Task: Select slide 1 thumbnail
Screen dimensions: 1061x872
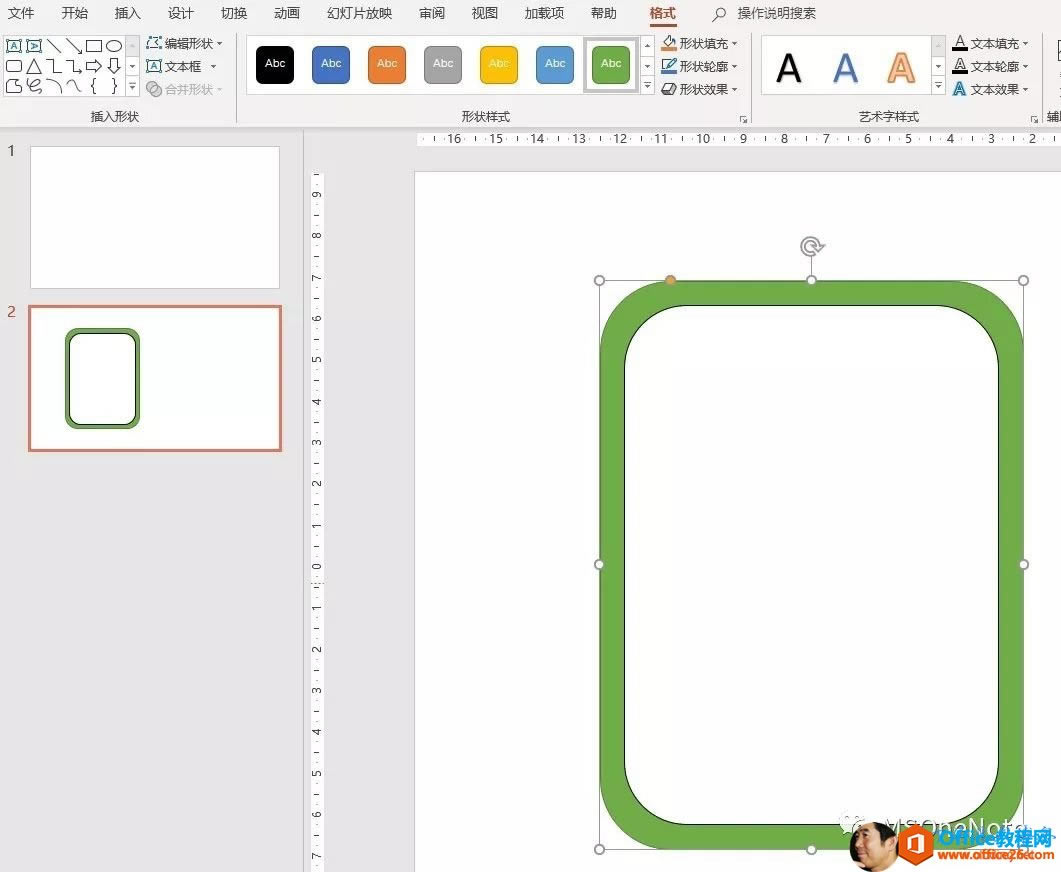Action: pos(154,216)
